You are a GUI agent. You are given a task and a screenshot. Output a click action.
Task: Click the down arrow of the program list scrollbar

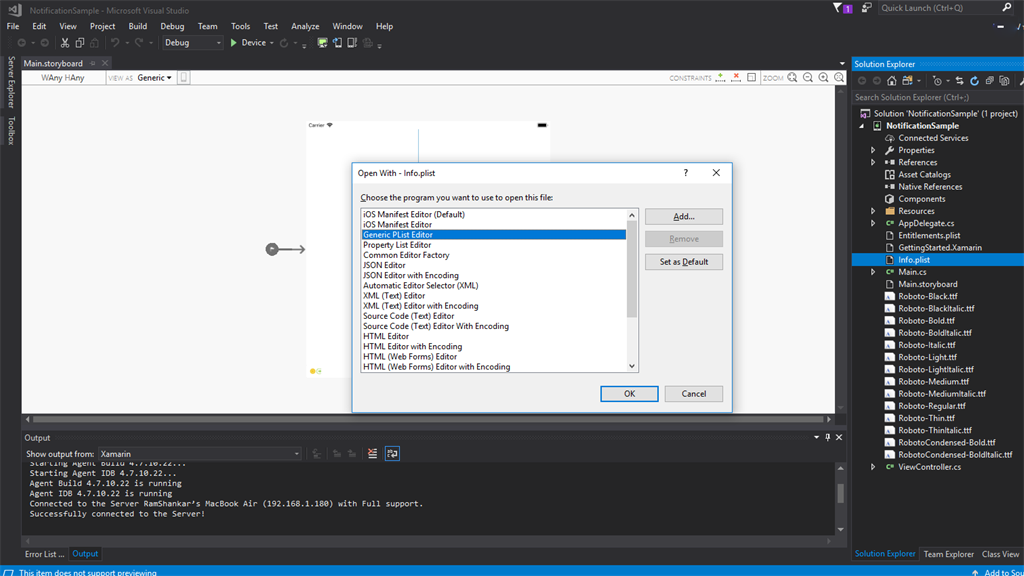pos(632,366)
